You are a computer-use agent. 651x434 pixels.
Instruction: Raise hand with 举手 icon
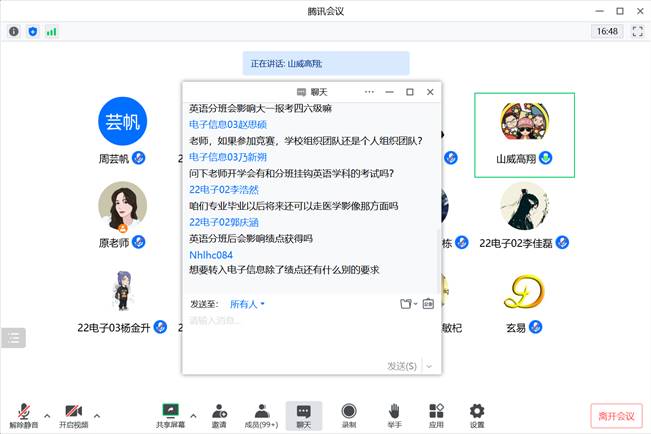394,415
